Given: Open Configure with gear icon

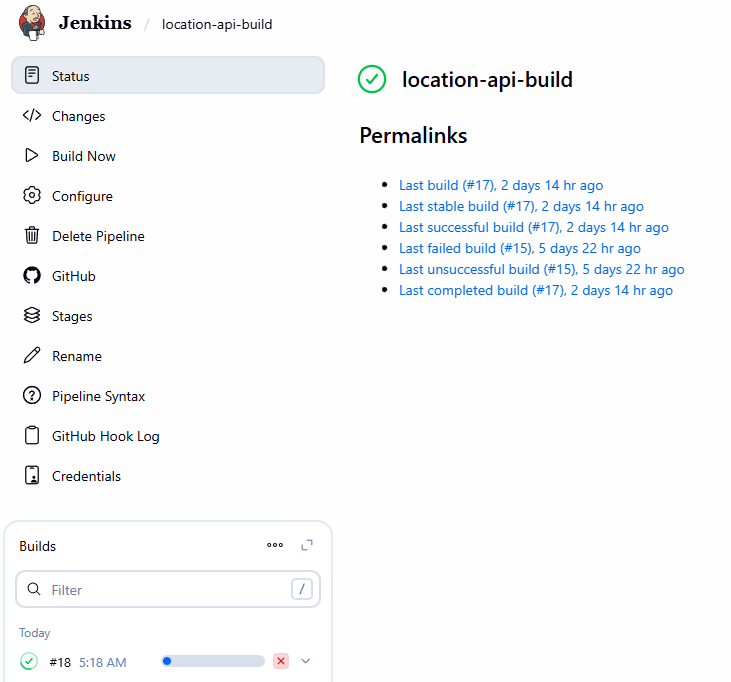Looking at the screenshot, I should point(32,196).
